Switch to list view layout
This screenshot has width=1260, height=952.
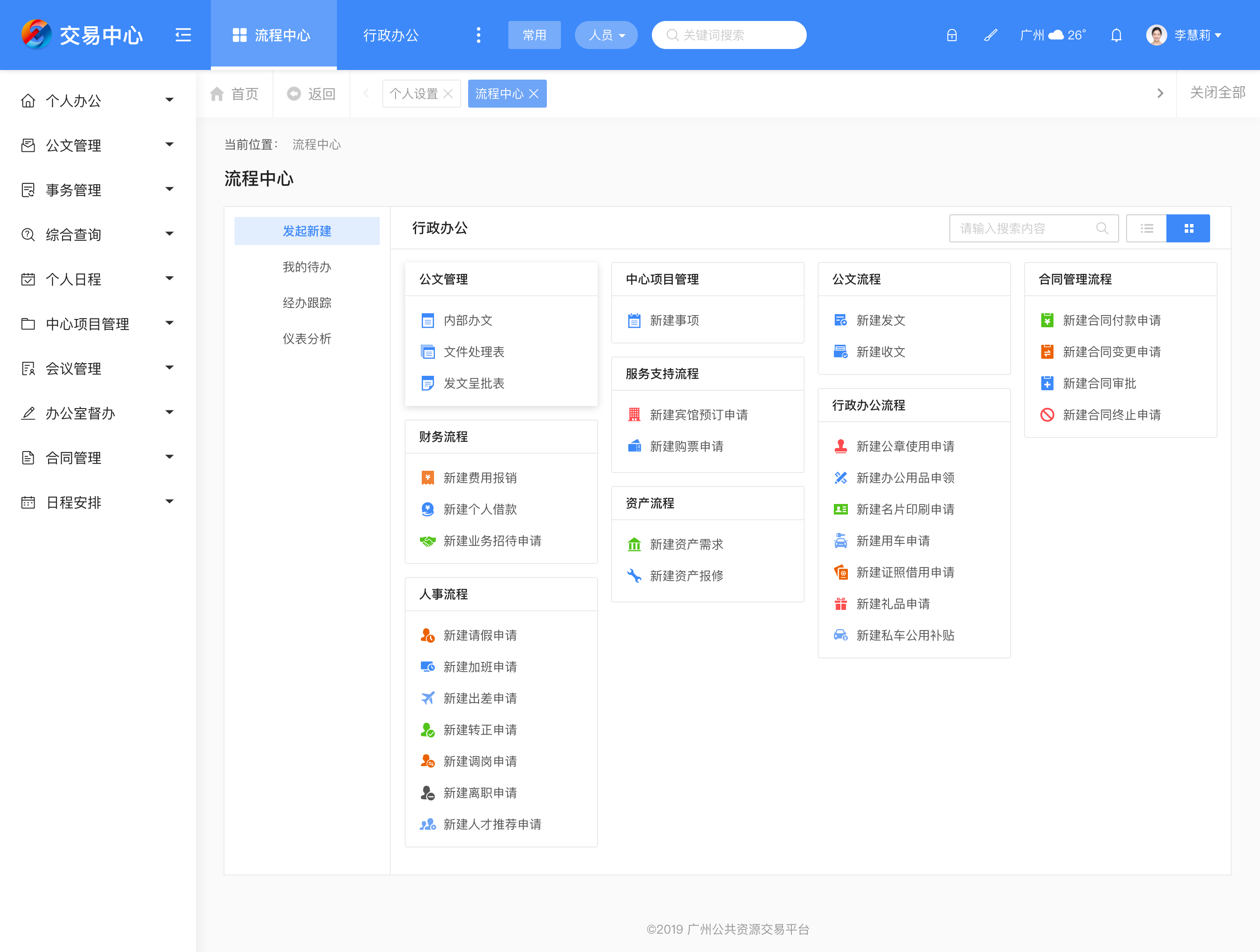click(1146, 228)
